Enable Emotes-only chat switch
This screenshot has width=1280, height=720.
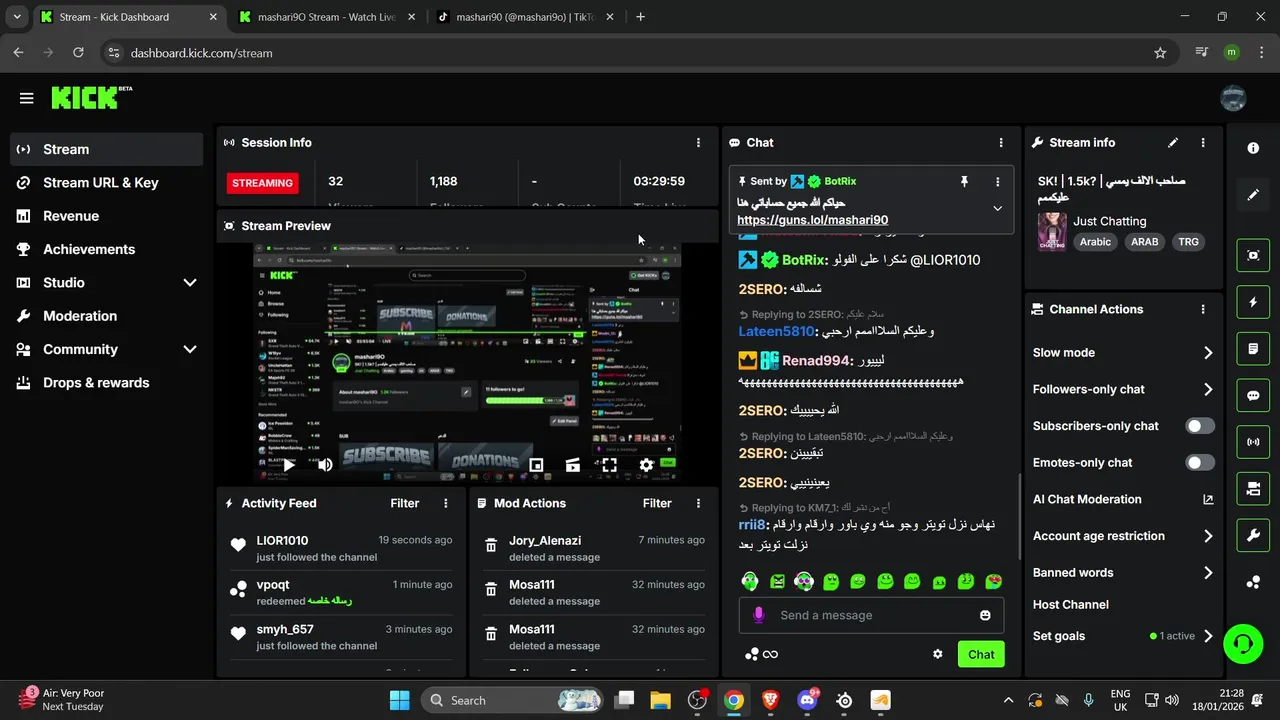point(1200,463)
